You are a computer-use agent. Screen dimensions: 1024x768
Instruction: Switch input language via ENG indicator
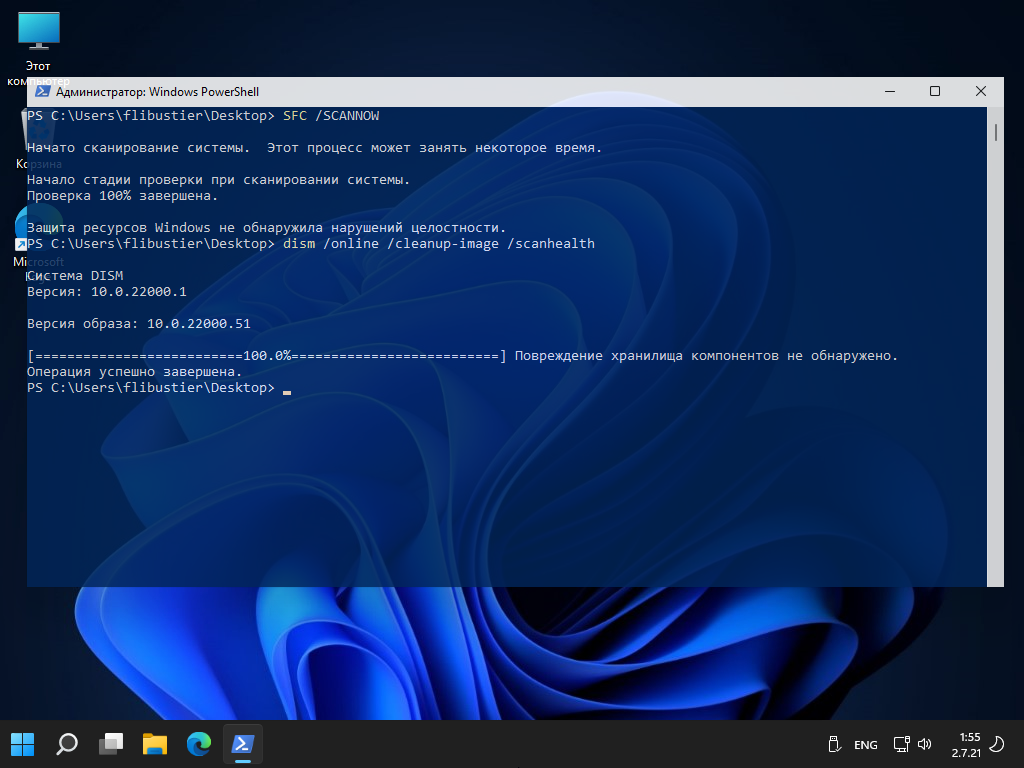(866, 745)
